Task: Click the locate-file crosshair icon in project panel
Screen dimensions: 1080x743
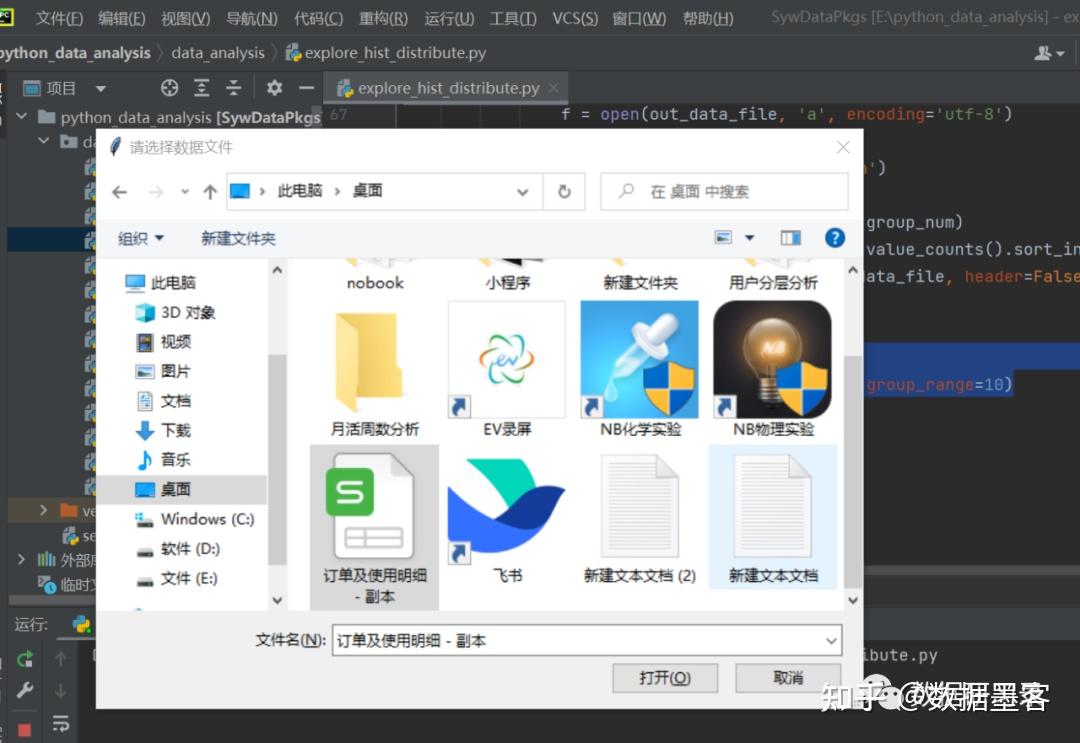Action: [169, 88]
